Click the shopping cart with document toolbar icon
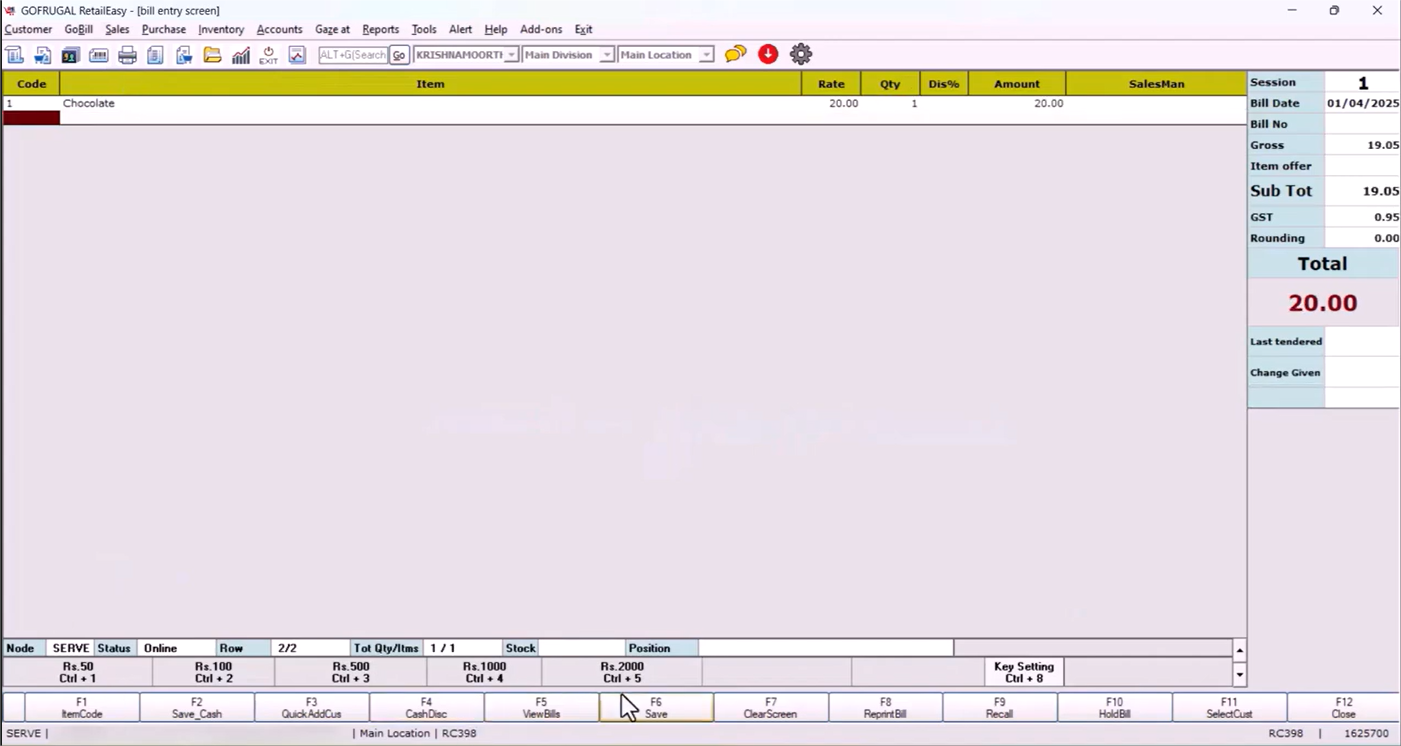 tap(42, 55)
